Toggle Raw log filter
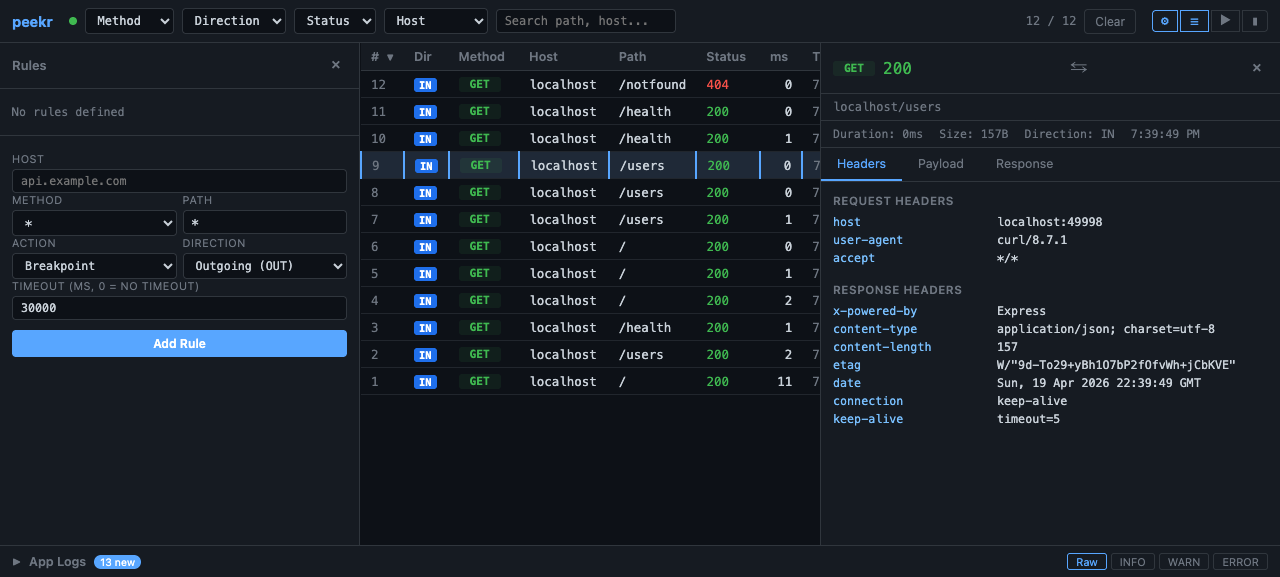The image size is (1280, 577). pos(1087,562)
